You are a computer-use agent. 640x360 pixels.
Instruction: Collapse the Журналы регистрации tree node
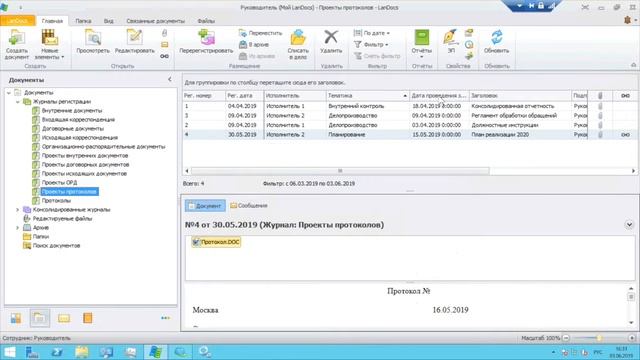(x=18, y=102)
